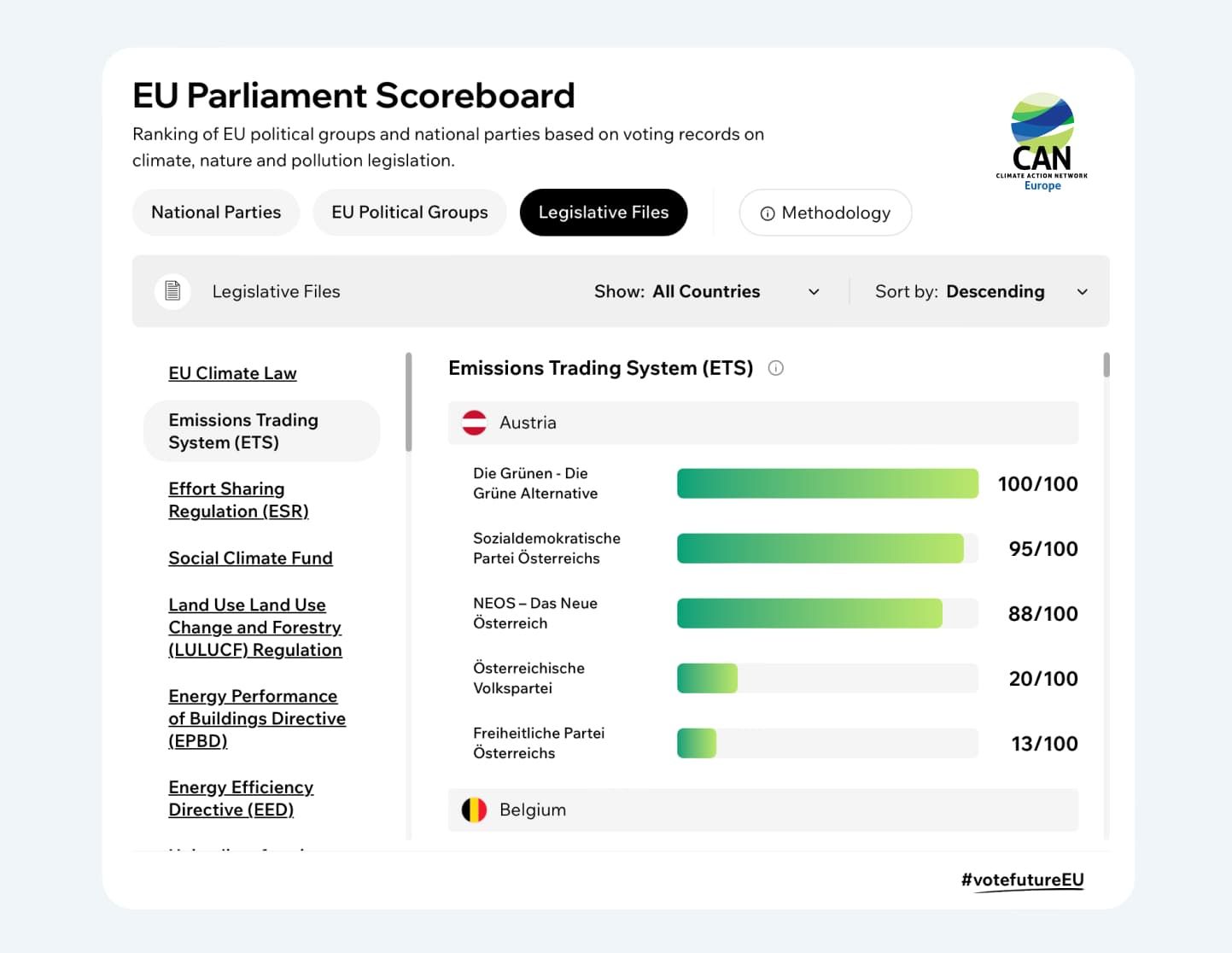The width and height of the screenshot is (1232, 953).
Task: Open Energy Performance of Buildings Directive
Action: pos(256,718)
